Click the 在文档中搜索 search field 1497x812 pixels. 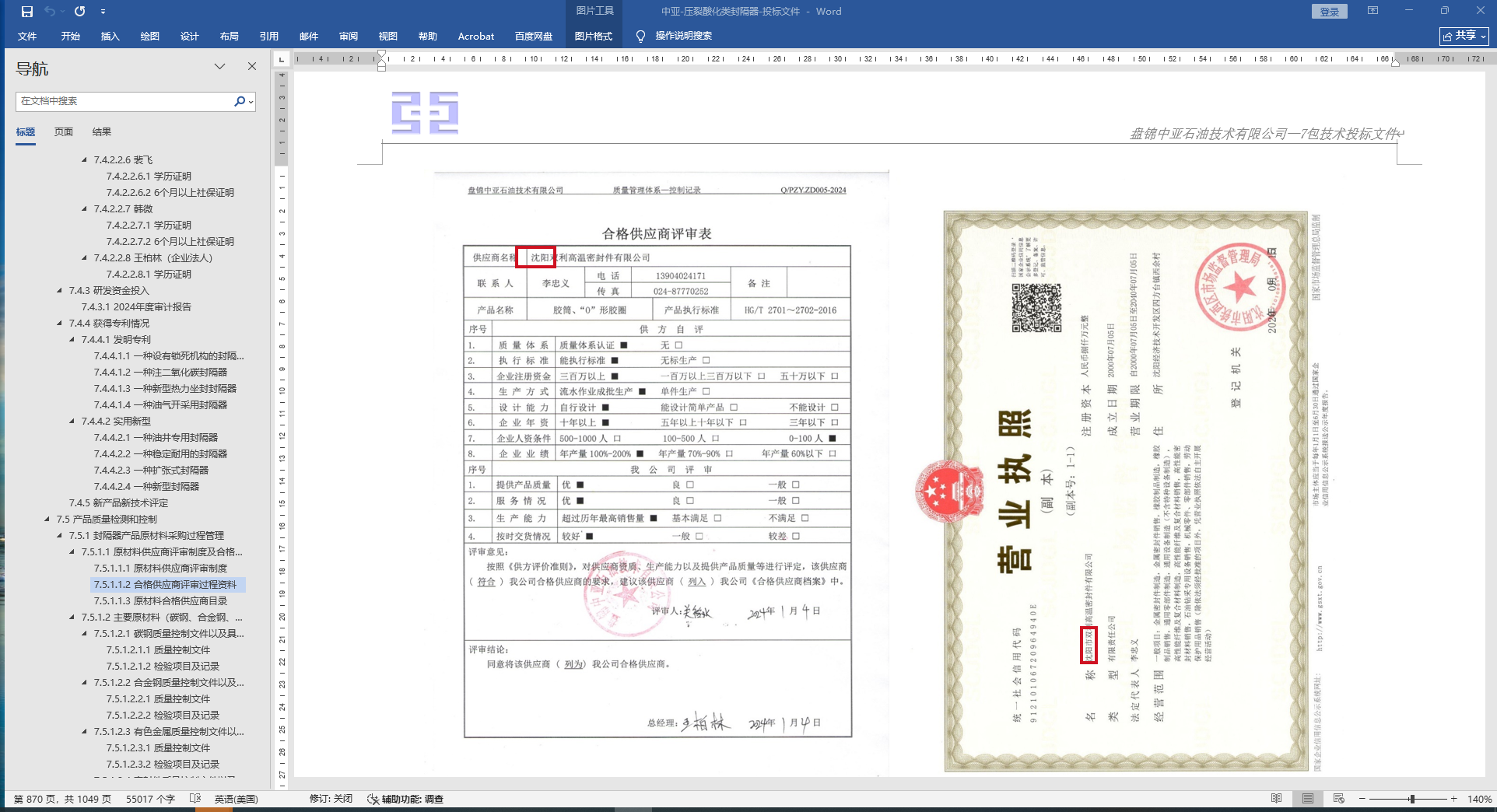click(124, 101)
